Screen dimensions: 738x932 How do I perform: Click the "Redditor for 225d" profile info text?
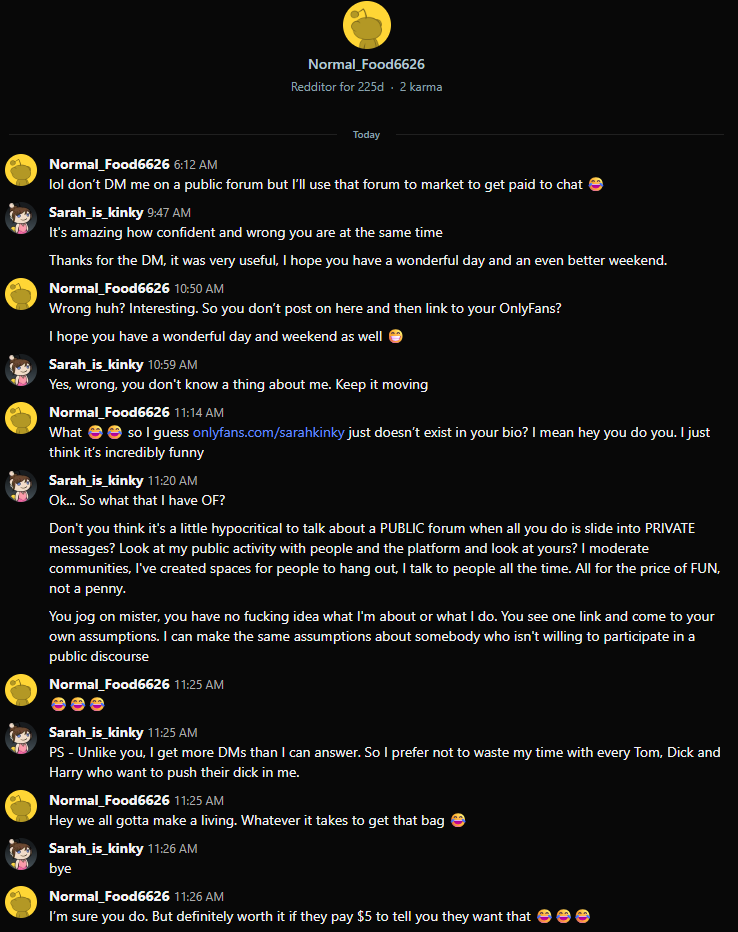pos(337,87)
